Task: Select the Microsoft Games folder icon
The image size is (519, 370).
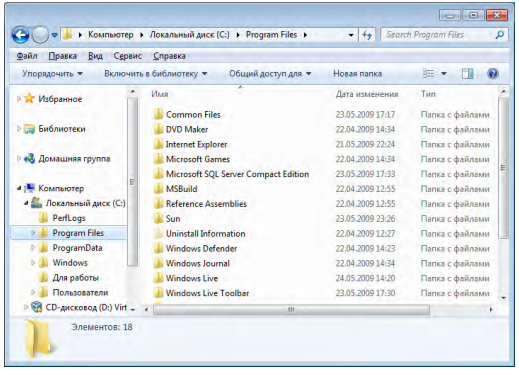Action: [158, 159]
